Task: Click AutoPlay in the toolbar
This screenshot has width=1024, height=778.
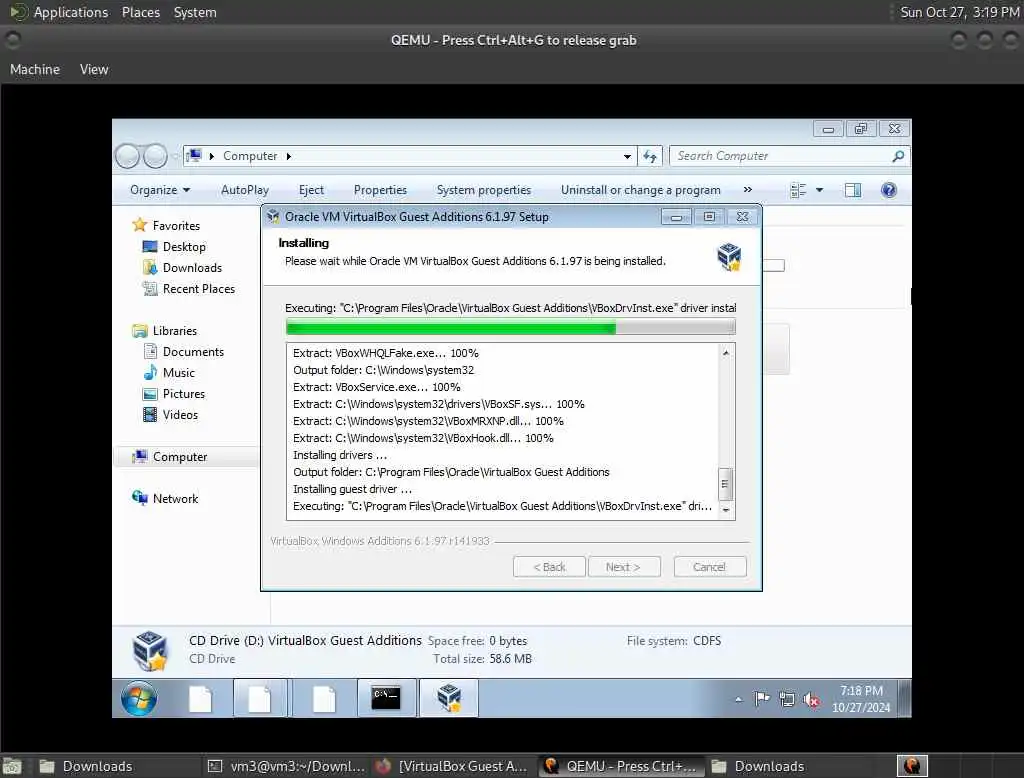Action: tap(245, 190)
